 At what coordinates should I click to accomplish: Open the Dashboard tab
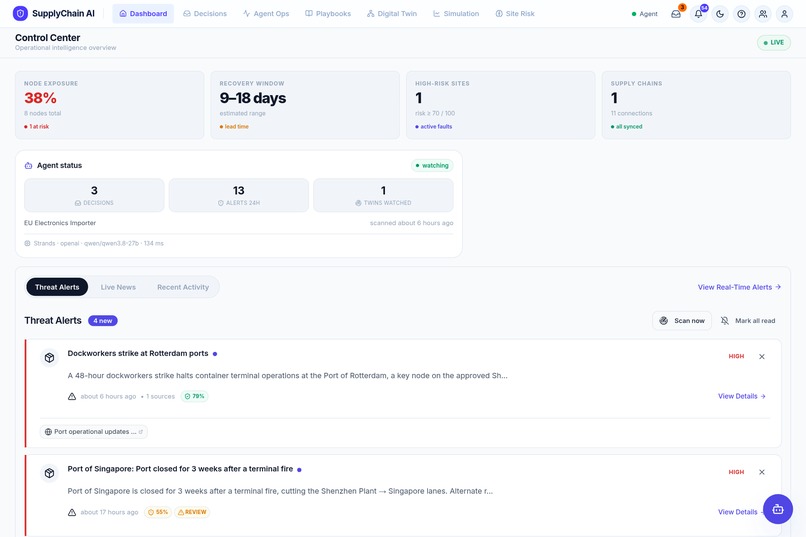(143, 14)
